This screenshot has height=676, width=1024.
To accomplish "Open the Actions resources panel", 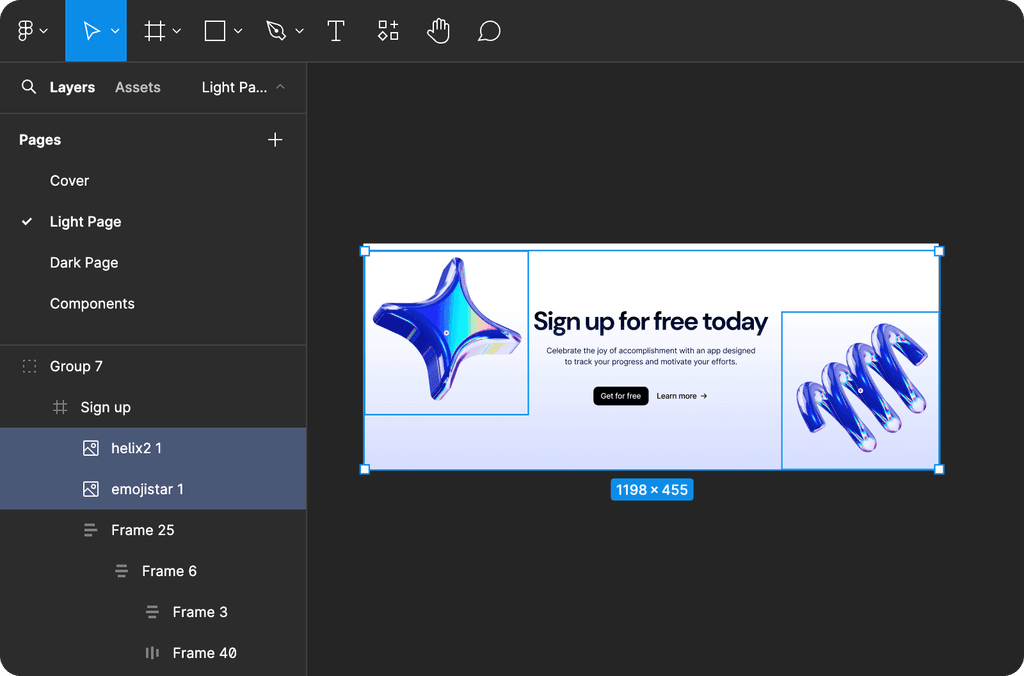I will tap(387, 30).
